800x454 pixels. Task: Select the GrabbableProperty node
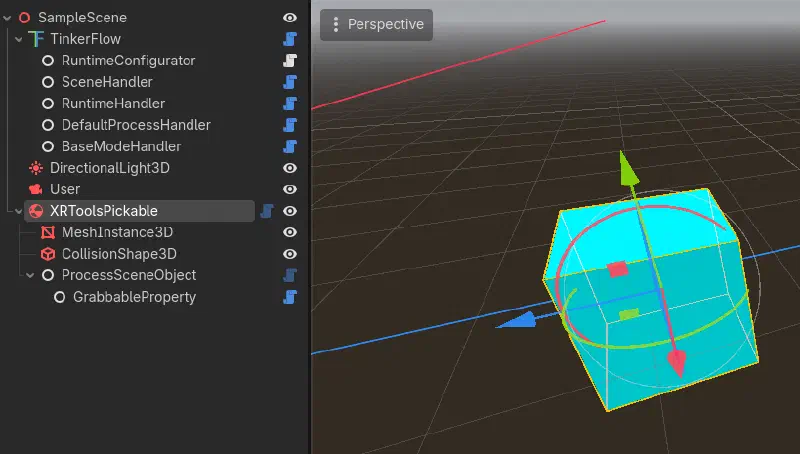134,297
